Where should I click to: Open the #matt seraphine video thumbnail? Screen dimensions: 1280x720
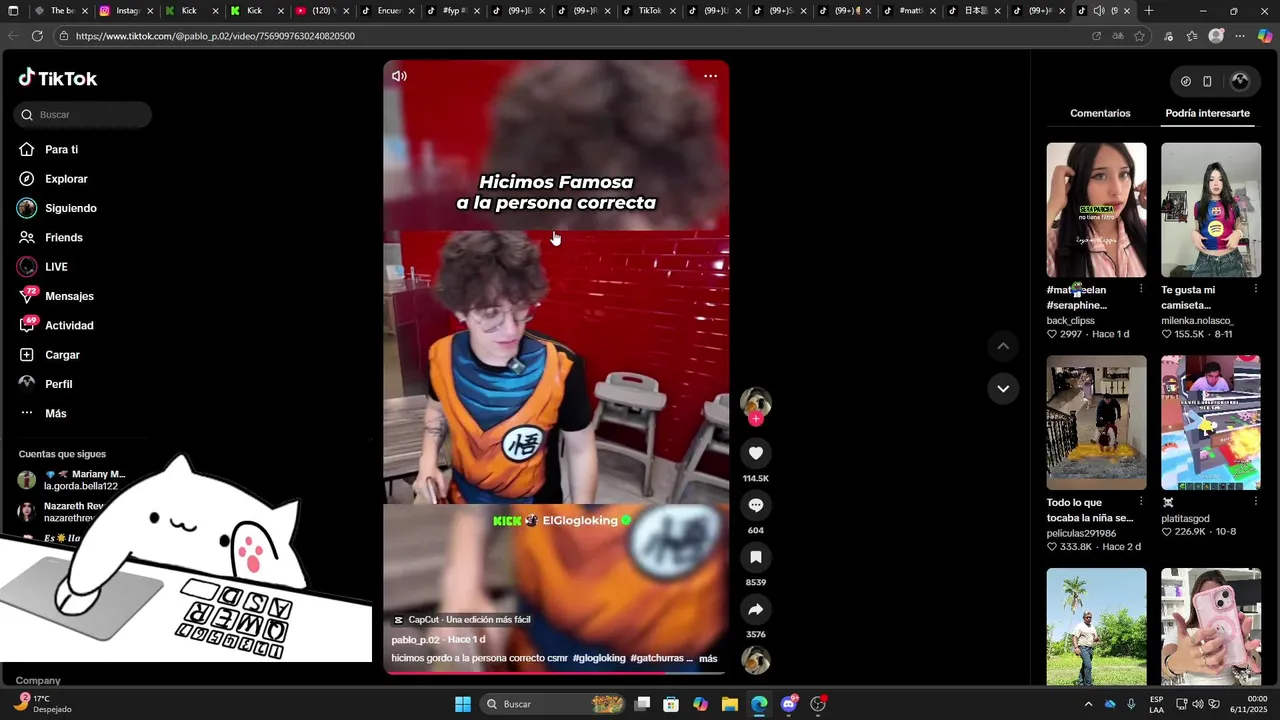click(1096, 210)
